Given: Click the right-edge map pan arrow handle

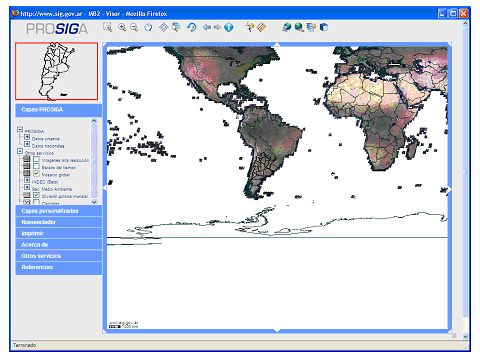Looking at the screenshot, I should (x=450, y=189).
